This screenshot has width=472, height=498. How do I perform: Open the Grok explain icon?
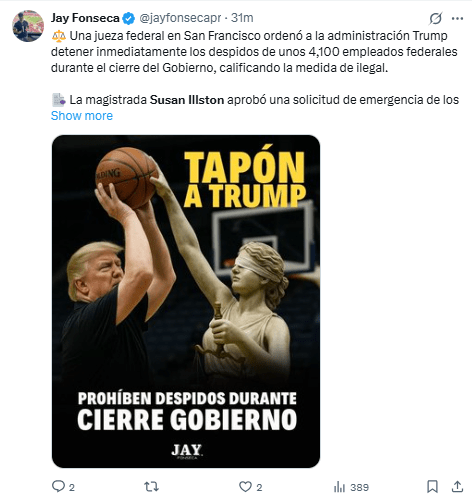[x=436, y=18]
